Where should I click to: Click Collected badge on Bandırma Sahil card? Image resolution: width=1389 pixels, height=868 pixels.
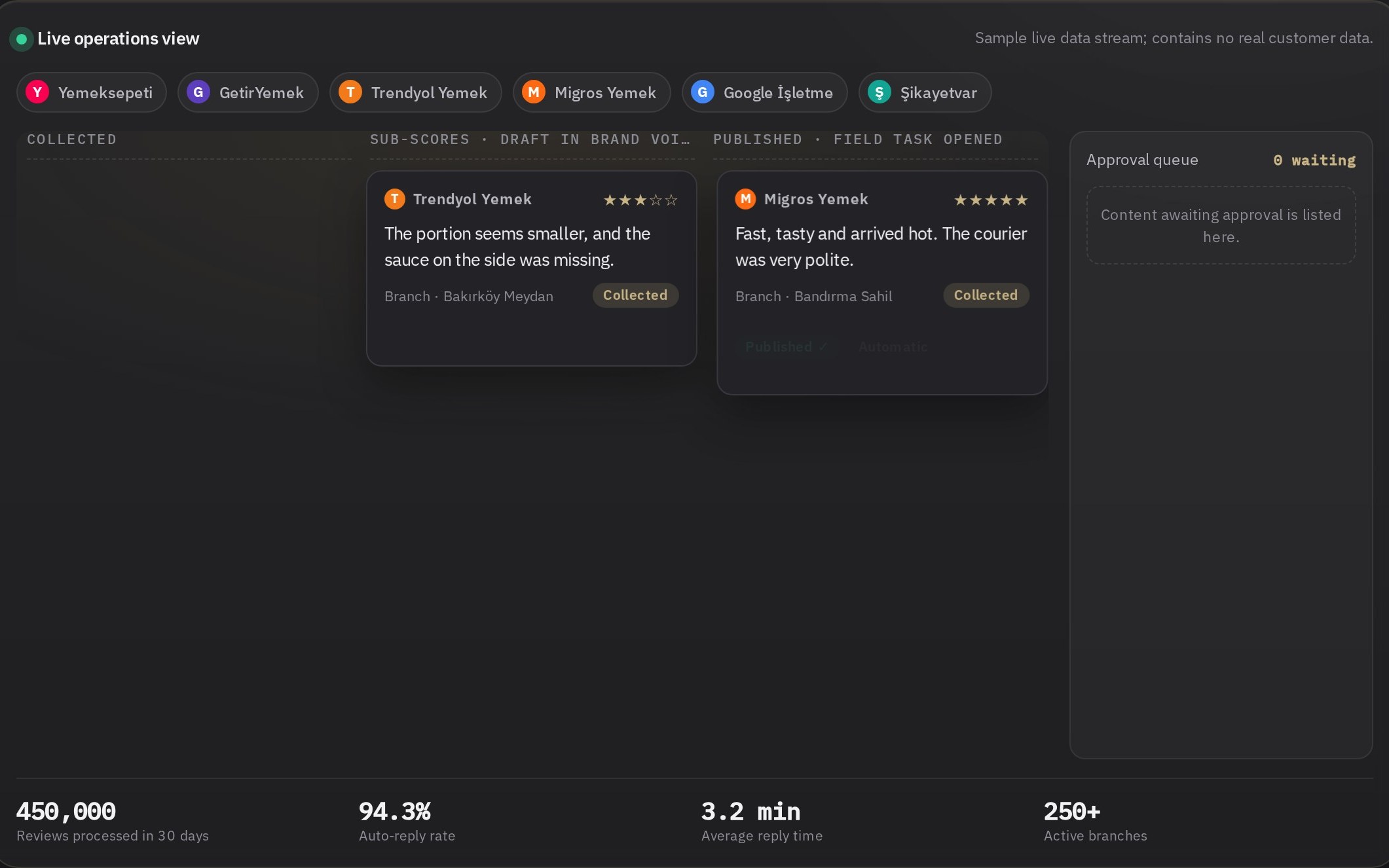pos(986,295)
